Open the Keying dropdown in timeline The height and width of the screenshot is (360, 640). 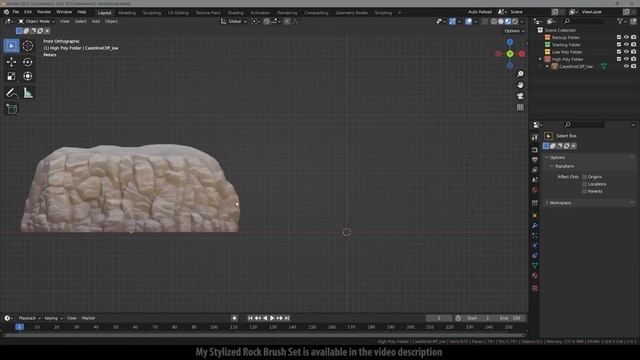point(53,318)
